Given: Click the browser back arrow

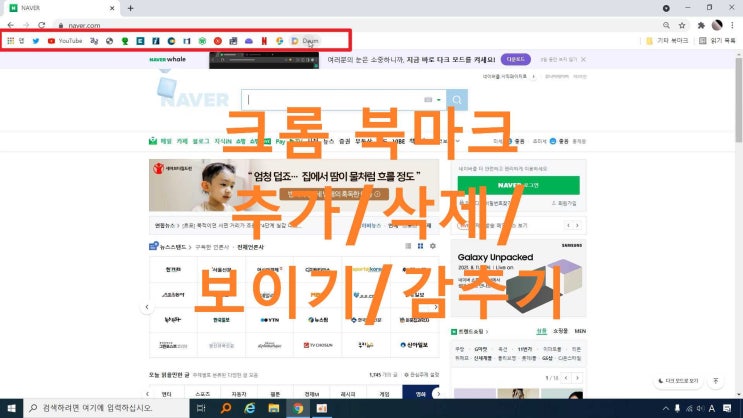Looking at the screenshot, I should (10, 25).
